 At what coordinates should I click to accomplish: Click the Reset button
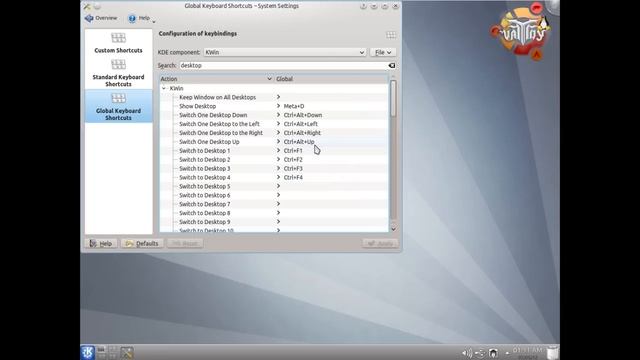[x=185, y=243]
